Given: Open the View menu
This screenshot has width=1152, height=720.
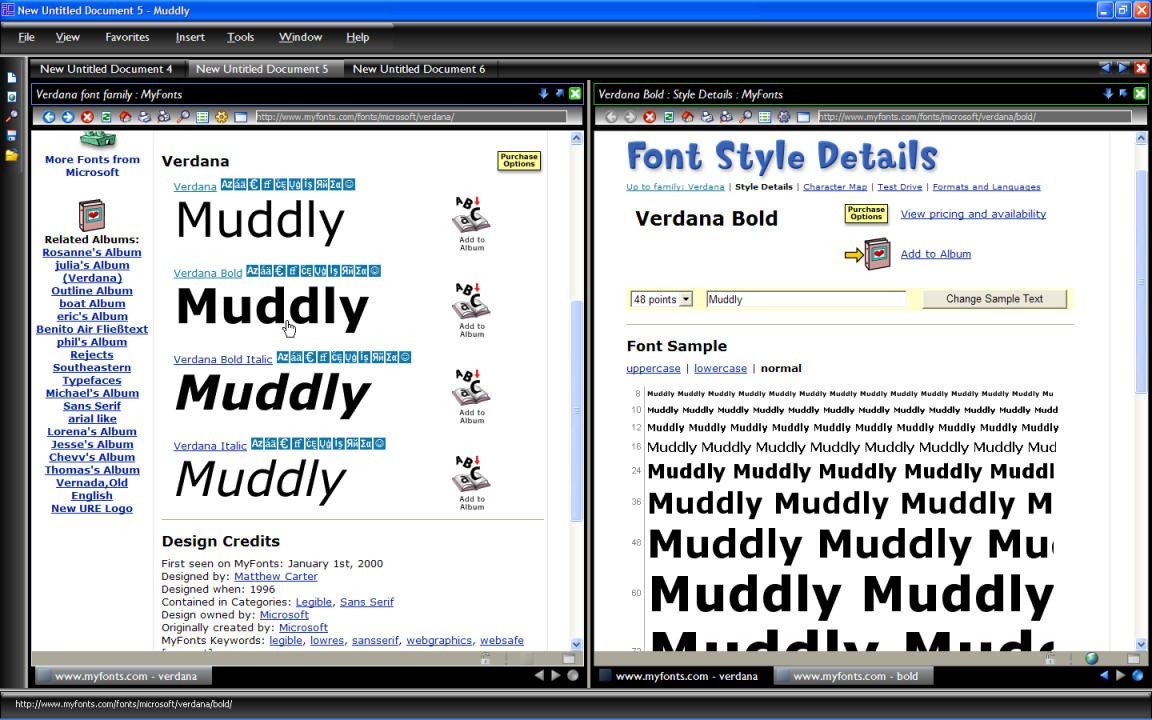Looking at the screenshot, I should 68,37.
